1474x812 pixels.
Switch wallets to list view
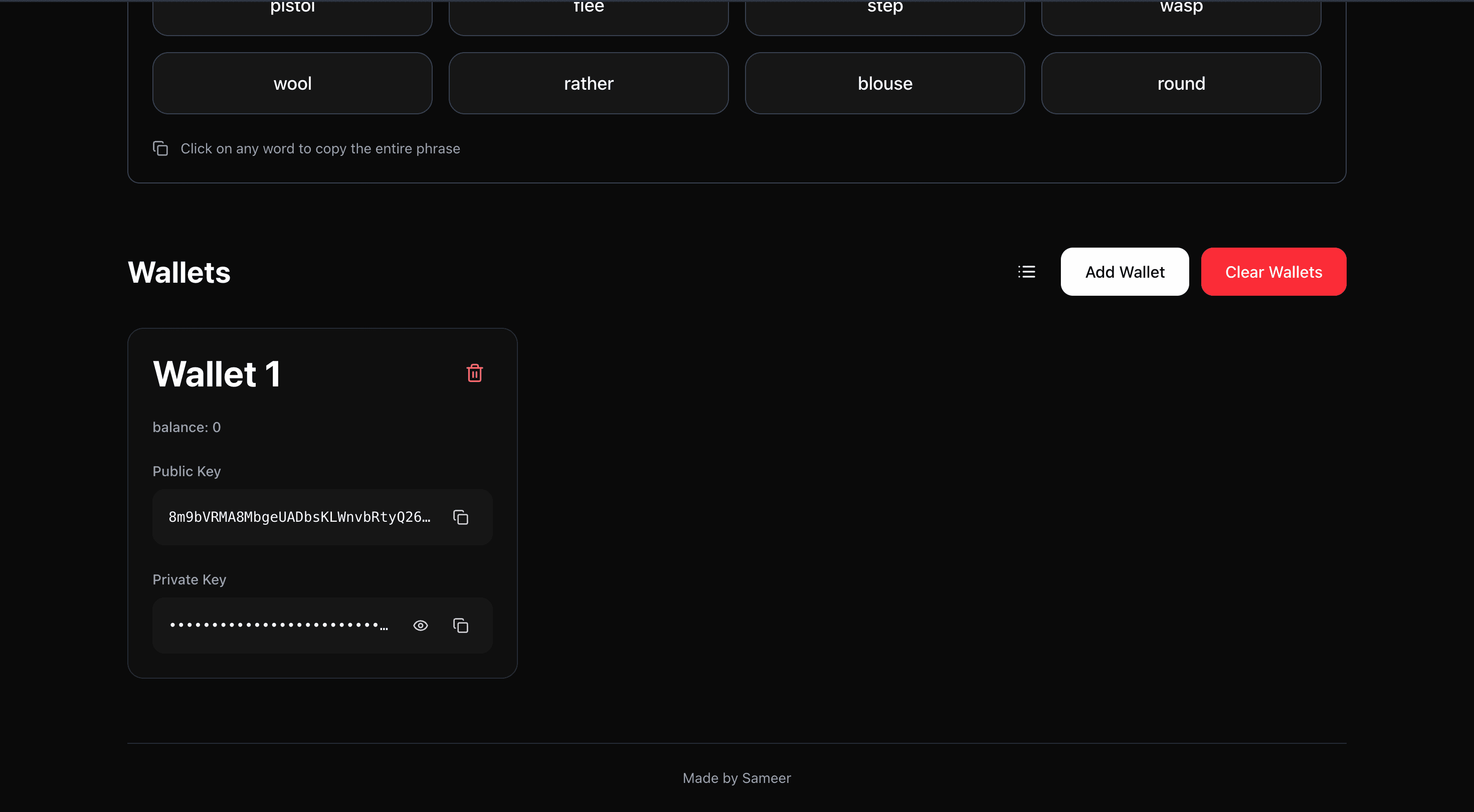point(1027,272)
